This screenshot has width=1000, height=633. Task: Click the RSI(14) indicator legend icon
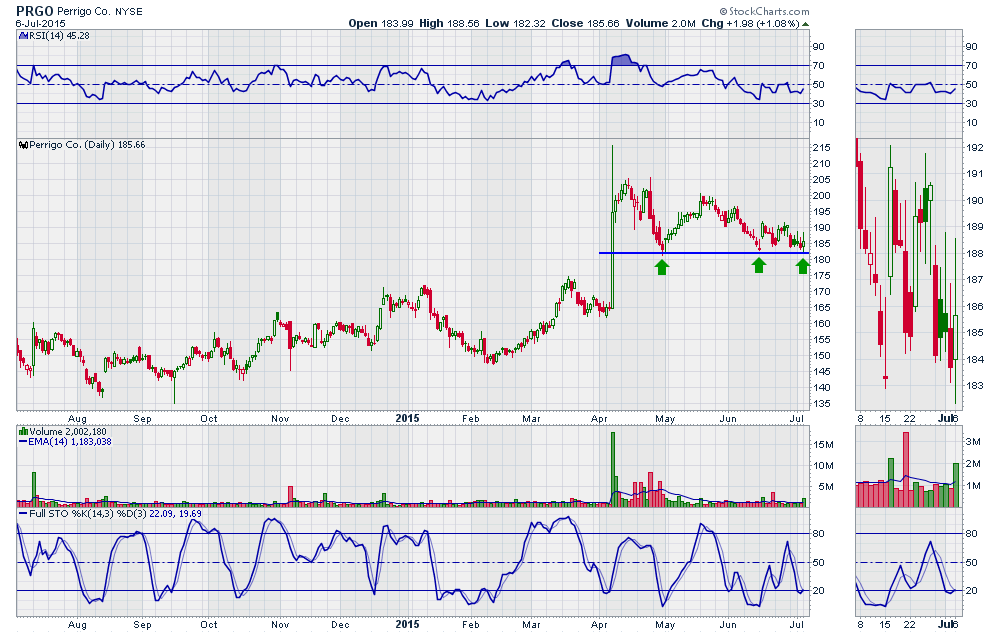(x=22, y=36)
